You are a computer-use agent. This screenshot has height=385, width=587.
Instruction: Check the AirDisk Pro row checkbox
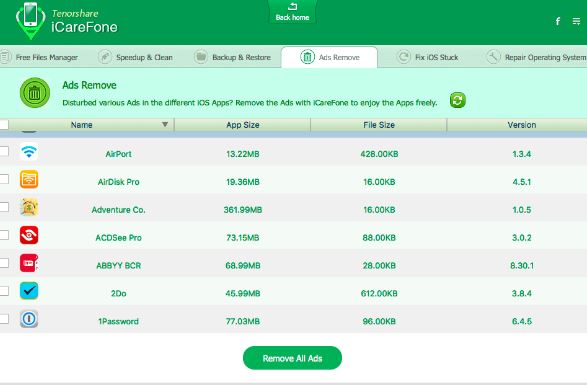click(x=4, y=179)
